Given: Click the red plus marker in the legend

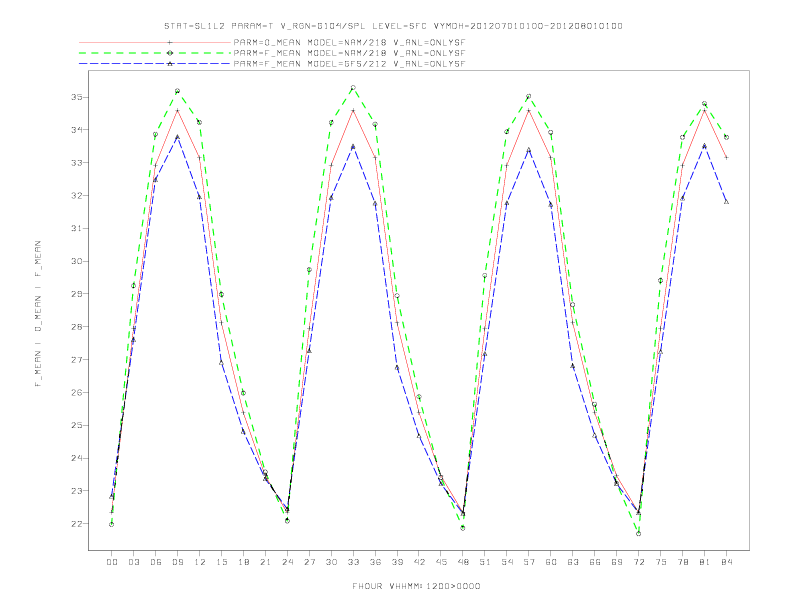Looking at the screenshot, I should point(170,42).
